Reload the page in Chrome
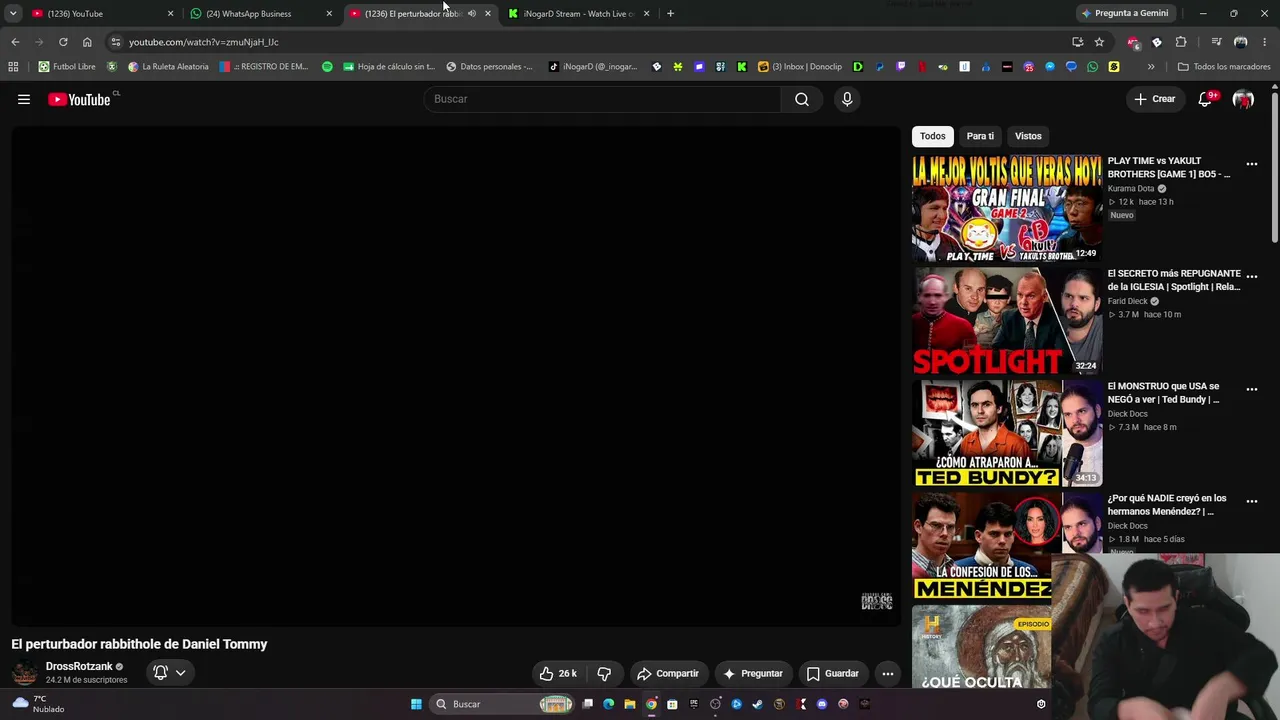The image size is (1280, 720). [63, 42]
